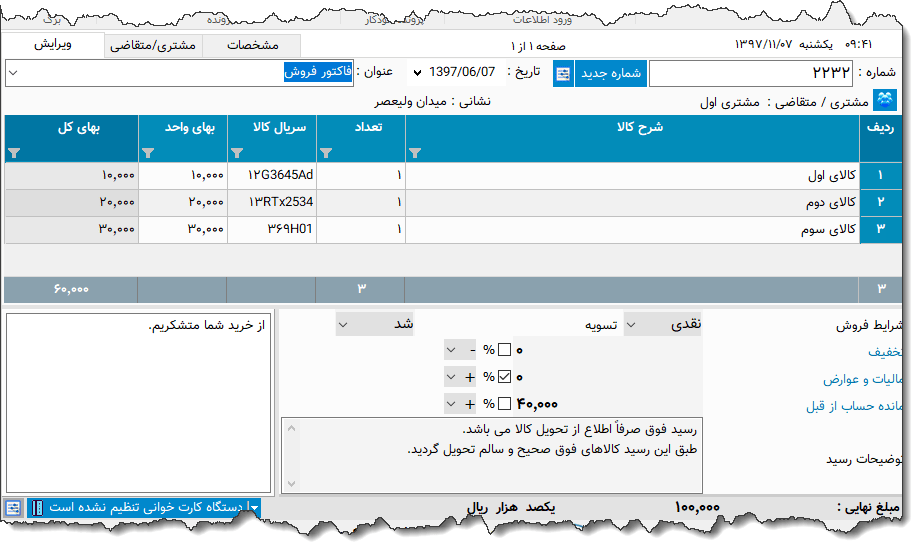Click the card reader device icon
This screenshot has height=542, width=912.
click(x=37, y=508)
